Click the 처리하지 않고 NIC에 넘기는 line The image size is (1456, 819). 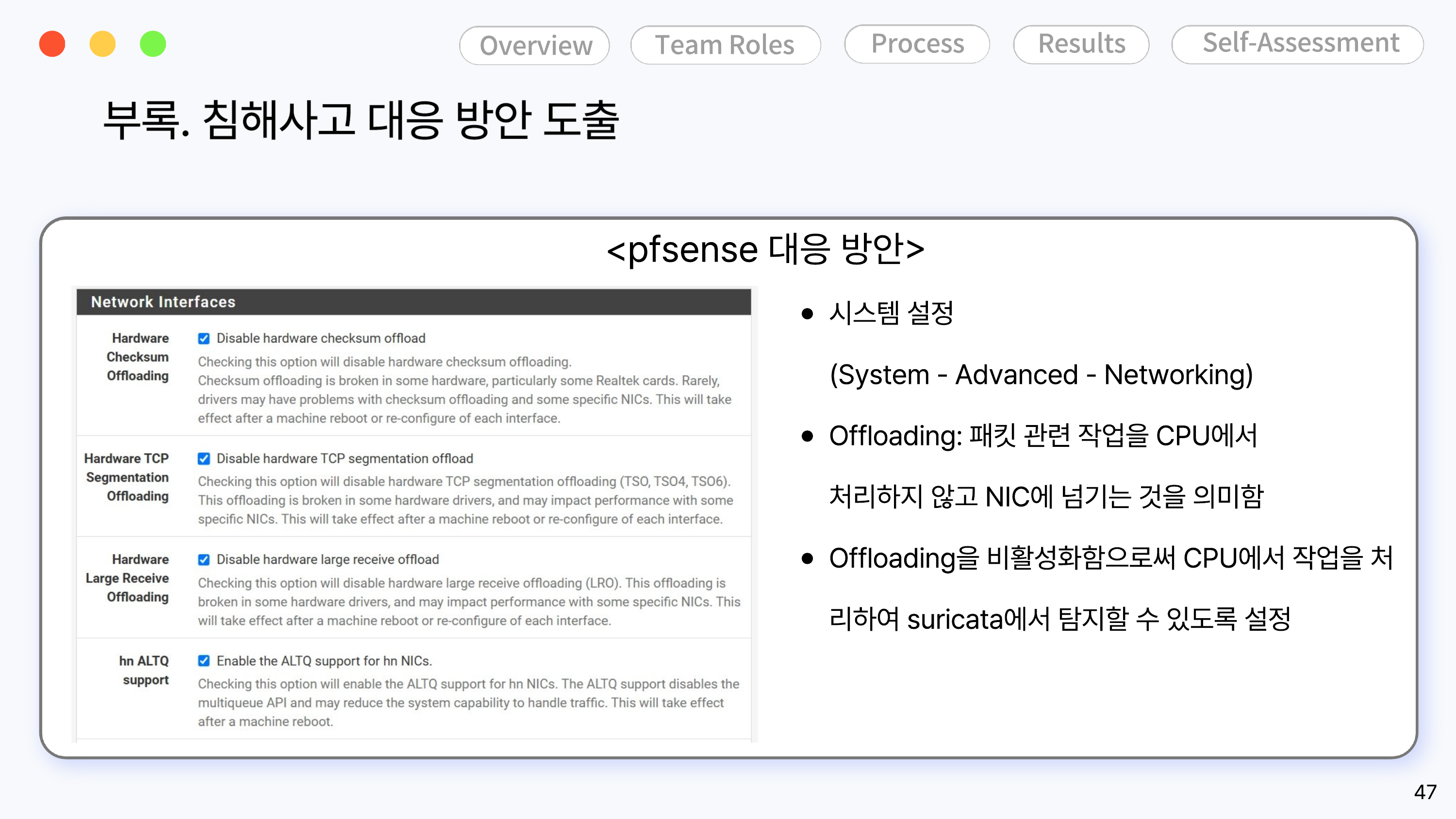click(x=1046, y=496)
